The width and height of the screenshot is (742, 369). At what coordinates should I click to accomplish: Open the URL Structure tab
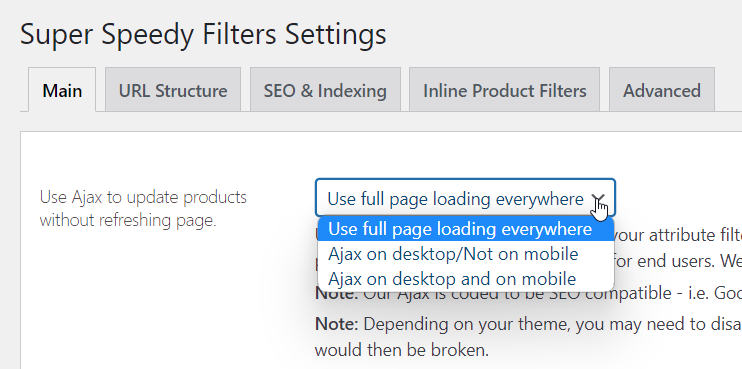pos(173,90)
